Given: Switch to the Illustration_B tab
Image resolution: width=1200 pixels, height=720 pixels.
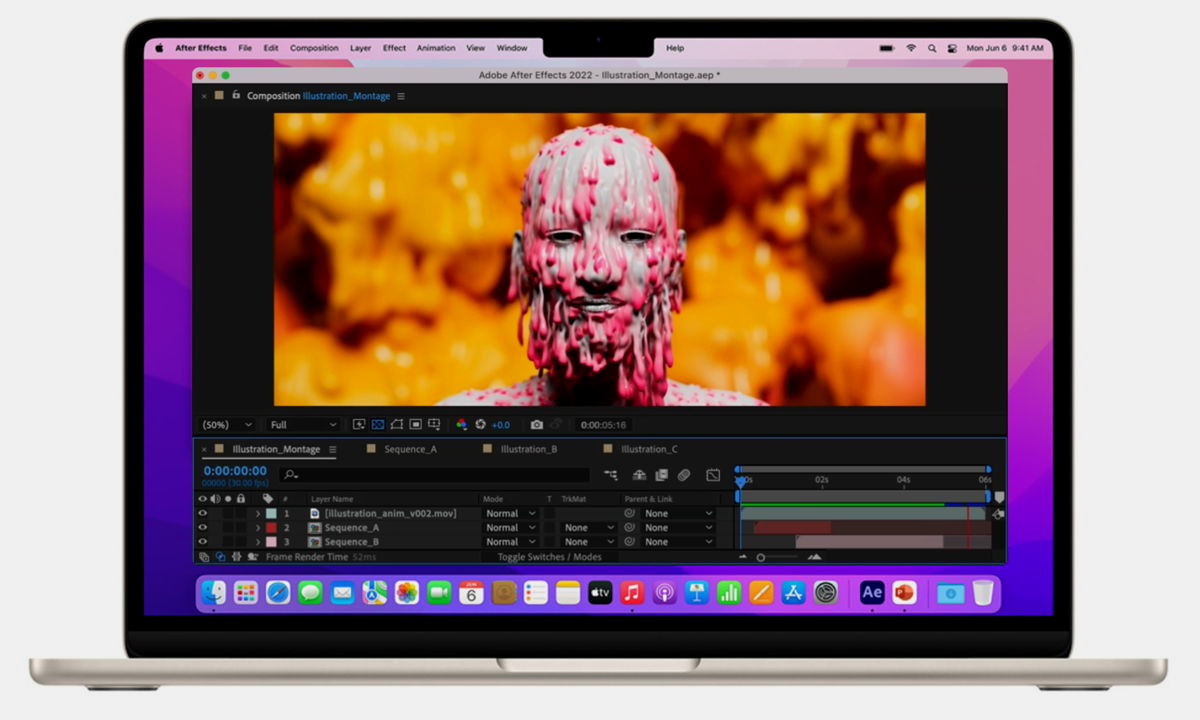Looking at the screenshot, I should (x=530, y=449).
